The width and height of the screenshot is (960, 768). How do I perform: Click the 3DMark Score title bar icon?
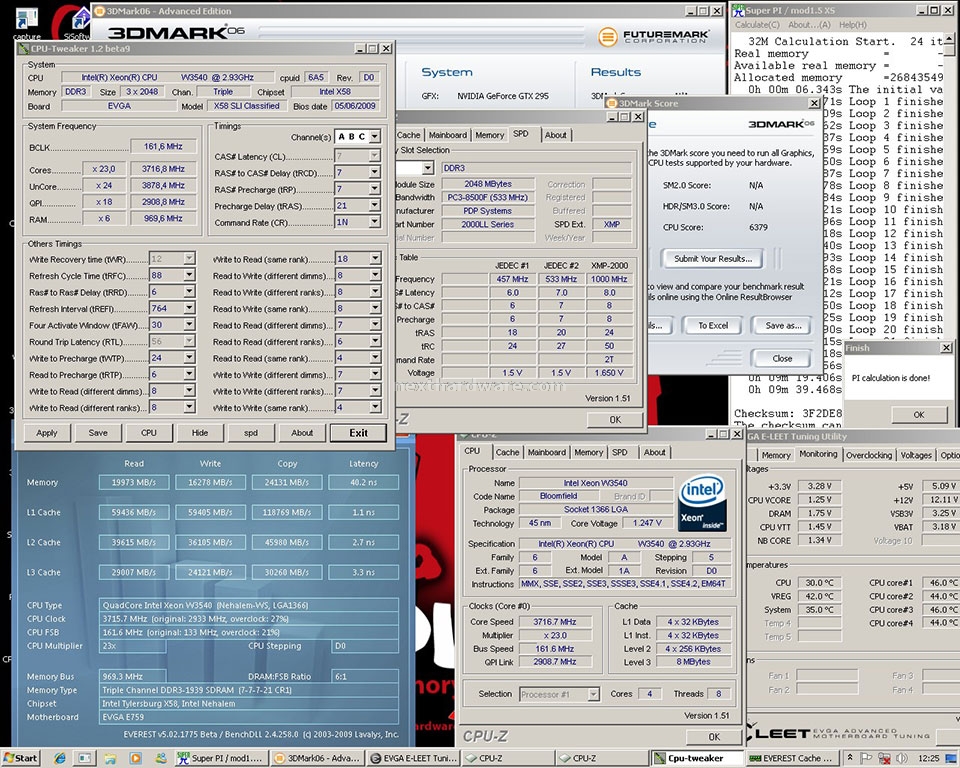[x=611, y=104]
